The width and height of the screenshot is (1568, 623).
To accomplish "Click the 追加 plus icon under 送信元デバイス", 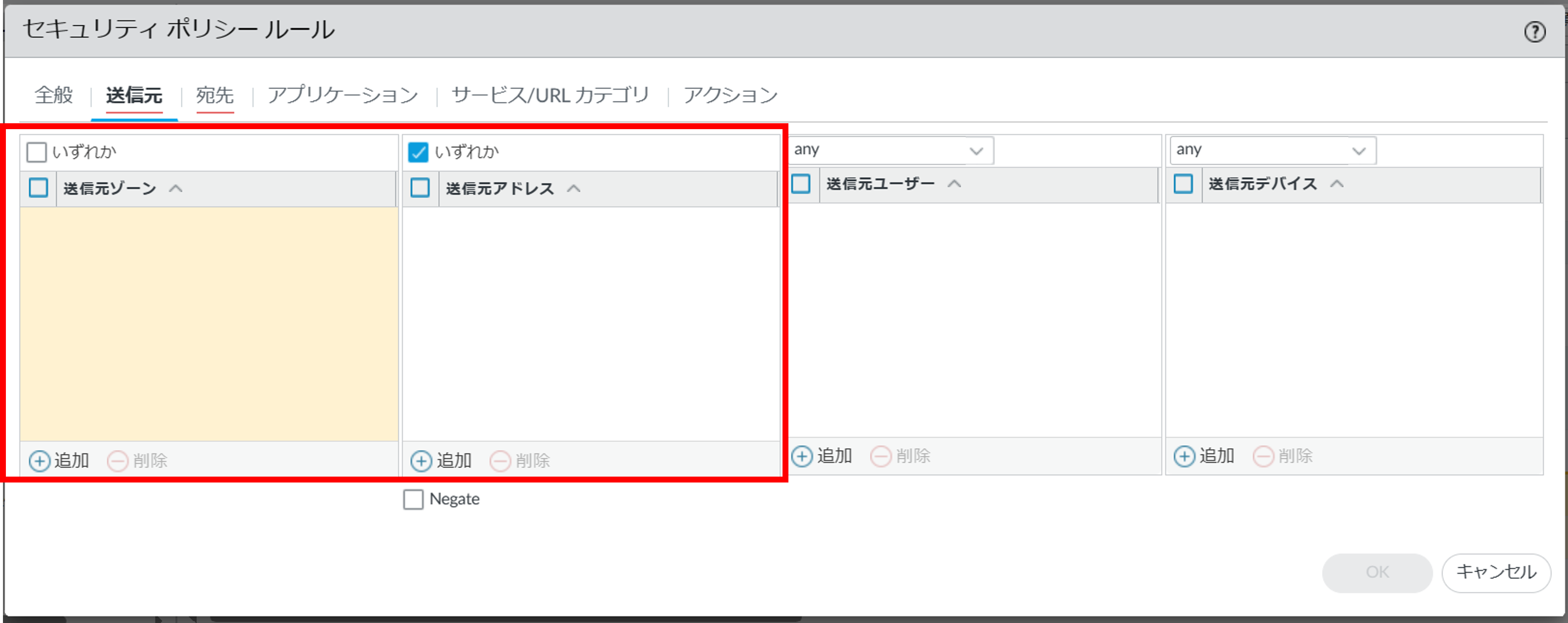I will pos(1184,456).
